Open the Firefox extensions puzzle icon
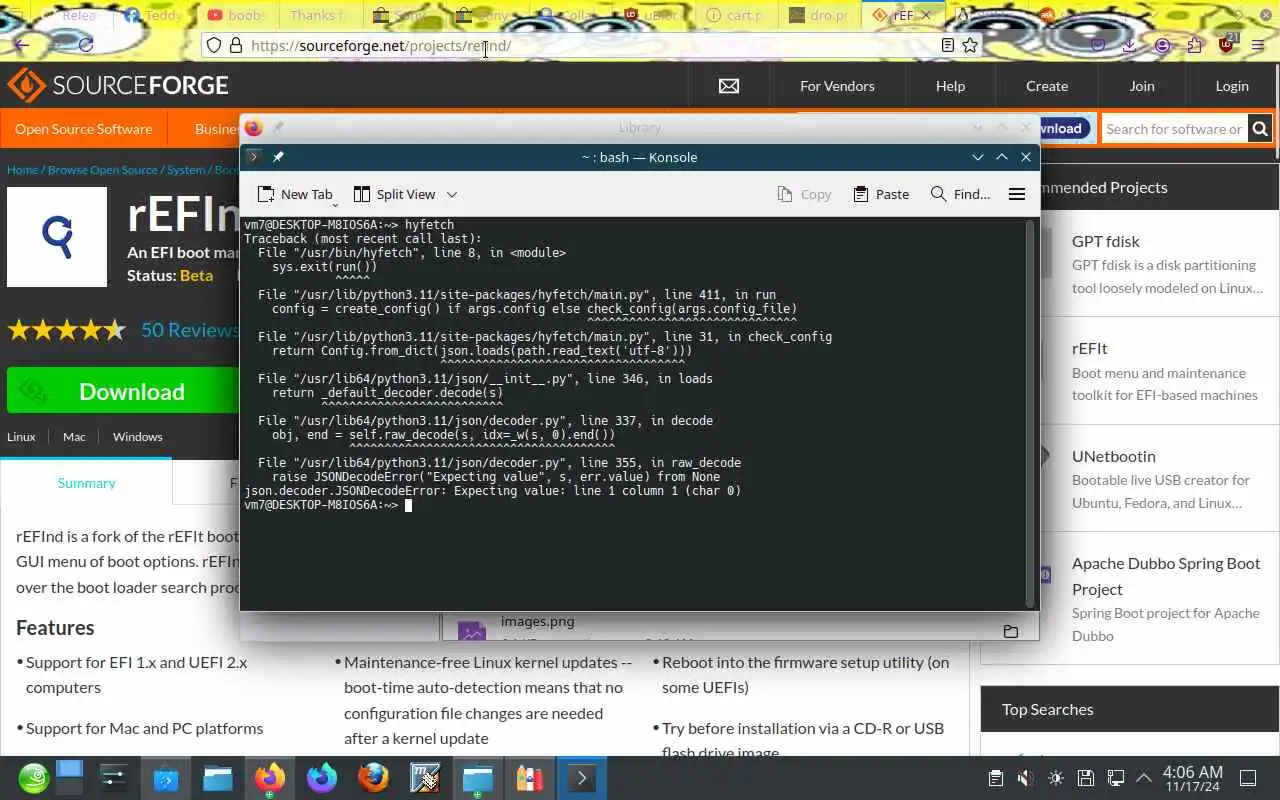Image resolution: width=1280 pixels, height=800 pixels. (x=1194, y=45)
